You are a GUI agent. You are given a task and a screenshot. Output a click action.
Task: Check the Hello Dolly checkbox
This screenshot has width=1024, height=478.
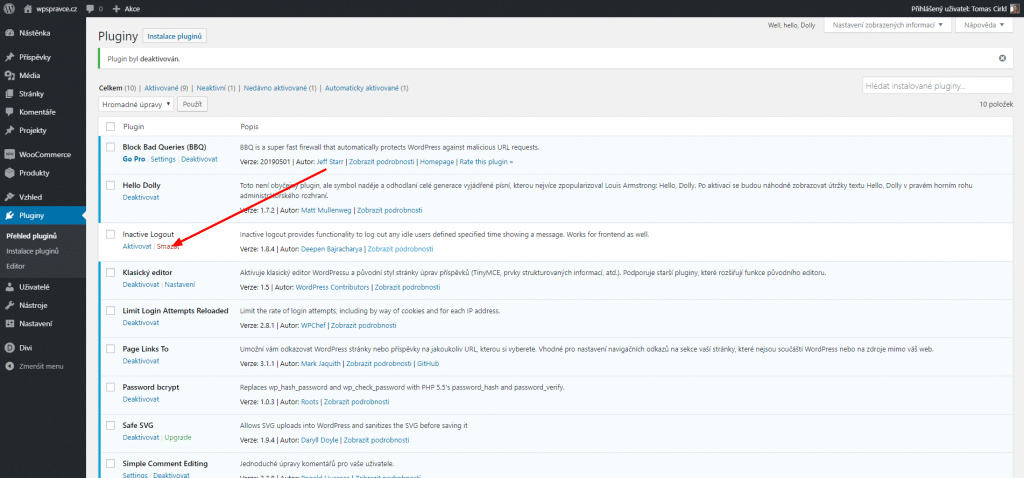[x=110, y=185]
